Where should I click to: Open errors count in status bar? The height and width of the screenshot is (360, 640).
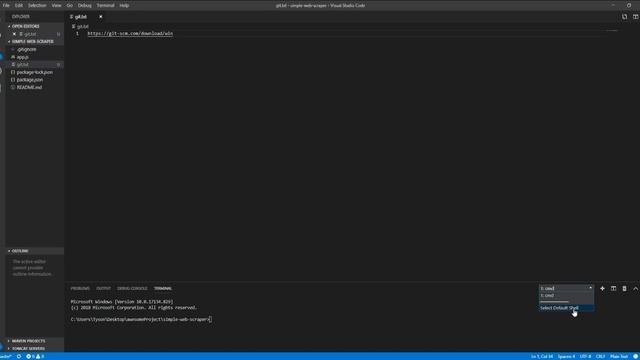point(31,356)
